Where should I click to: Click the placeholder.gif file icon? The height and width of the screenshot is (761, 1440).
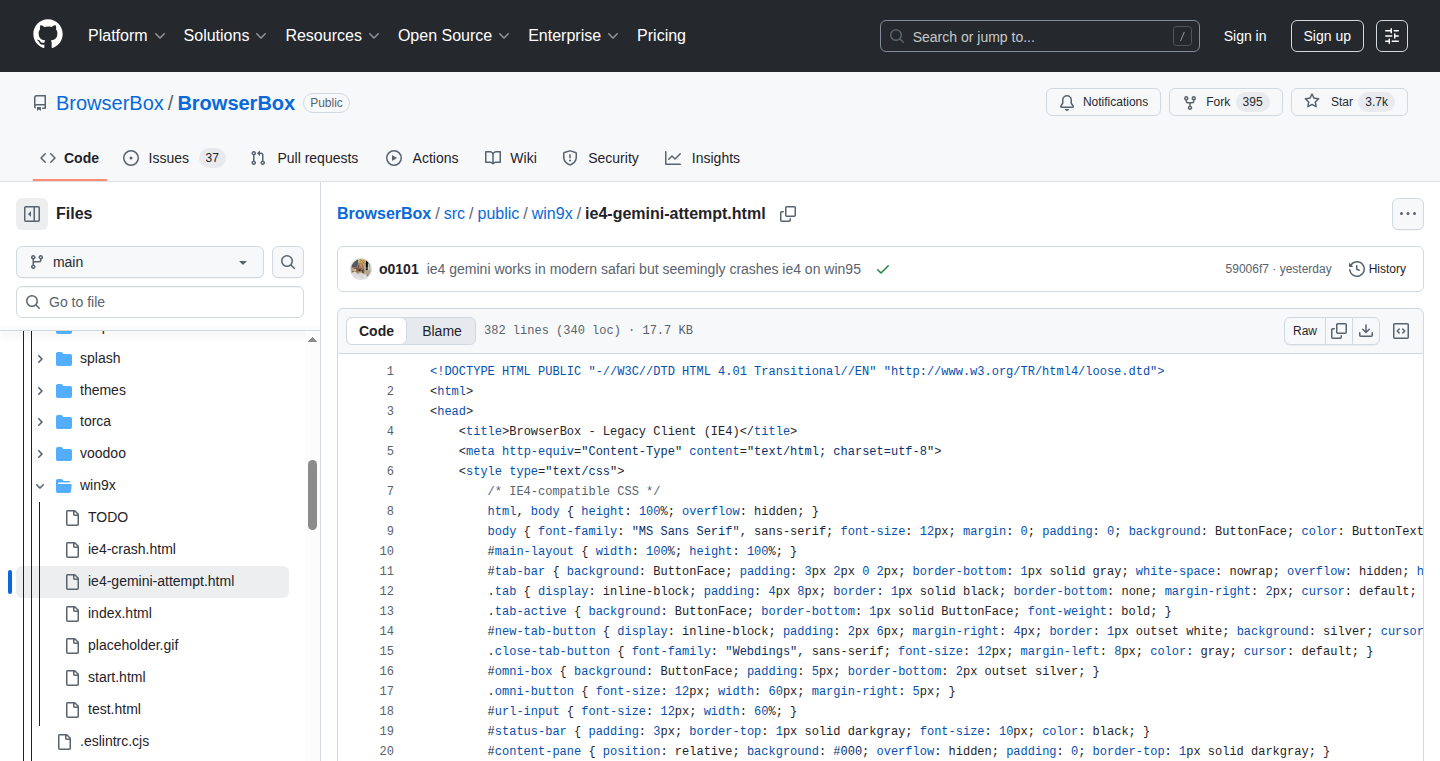coord(71,645)
